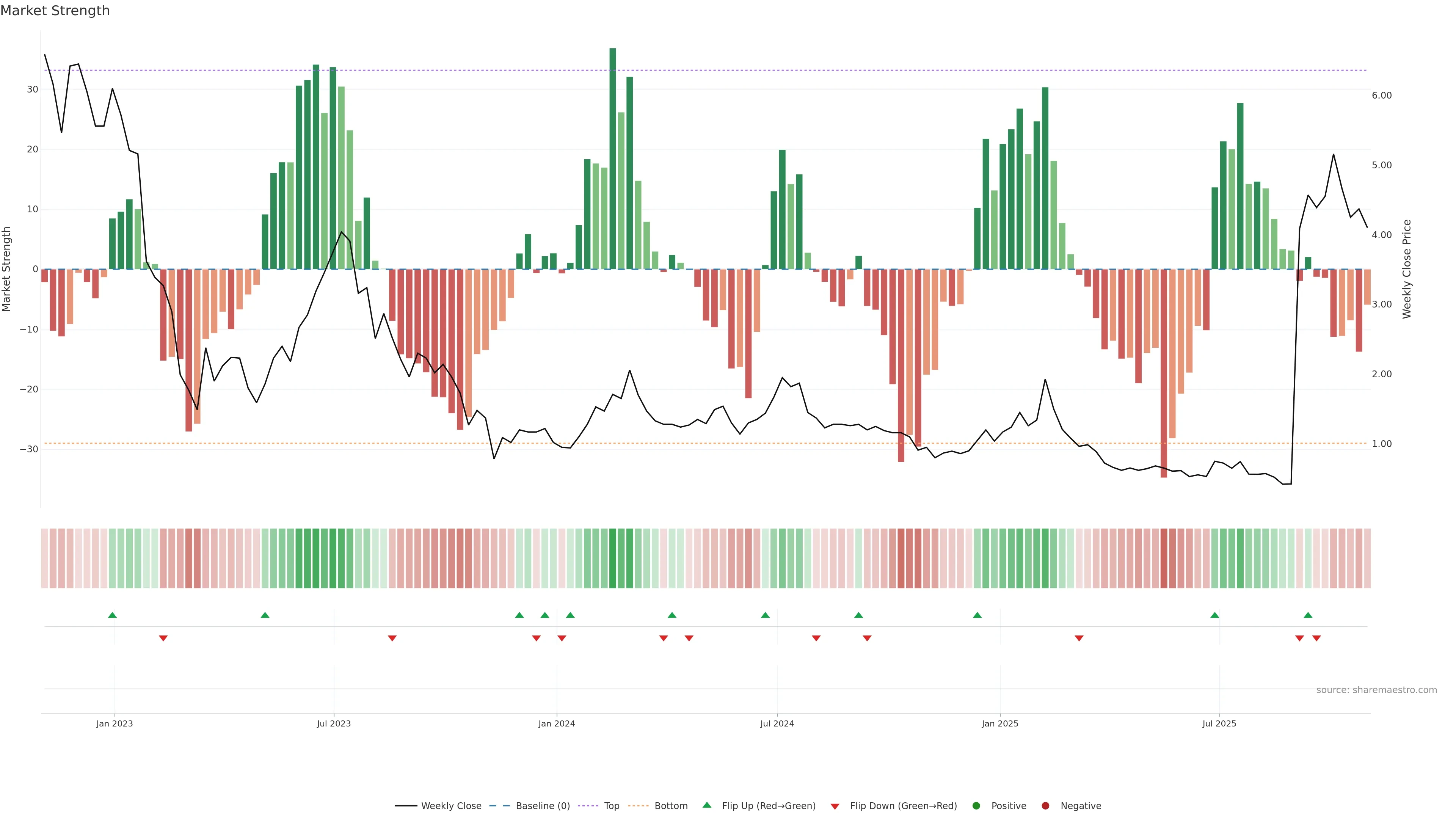1456x819 pixels.
Task: Click the dark red Negative circle legend icon
Action: (x=1045, y=806)
